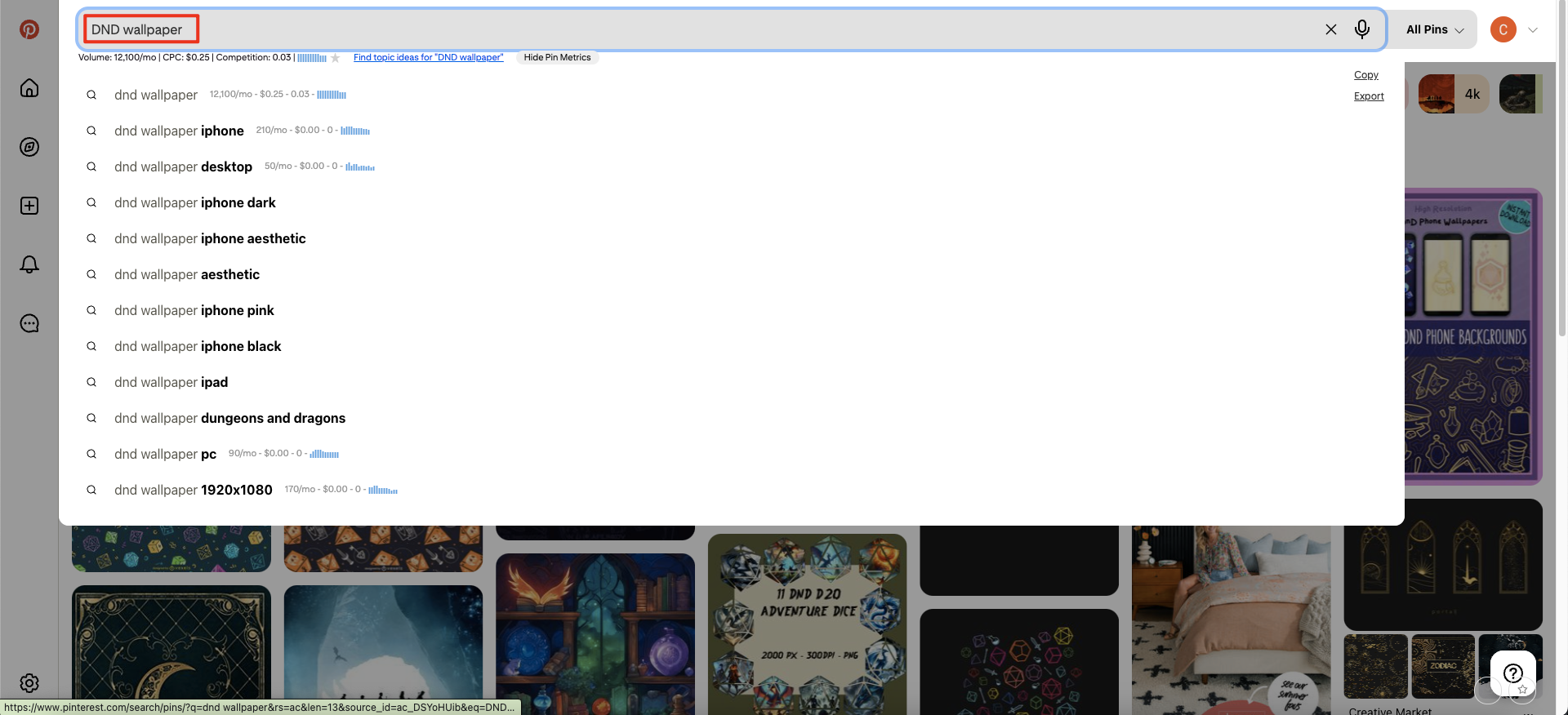The height and width of the screenshot is (715, 1568).
Task: Click magnifier icon beside 'dnd wallpaper pc'
Action: pyautogui.click(x=91, y=454)
